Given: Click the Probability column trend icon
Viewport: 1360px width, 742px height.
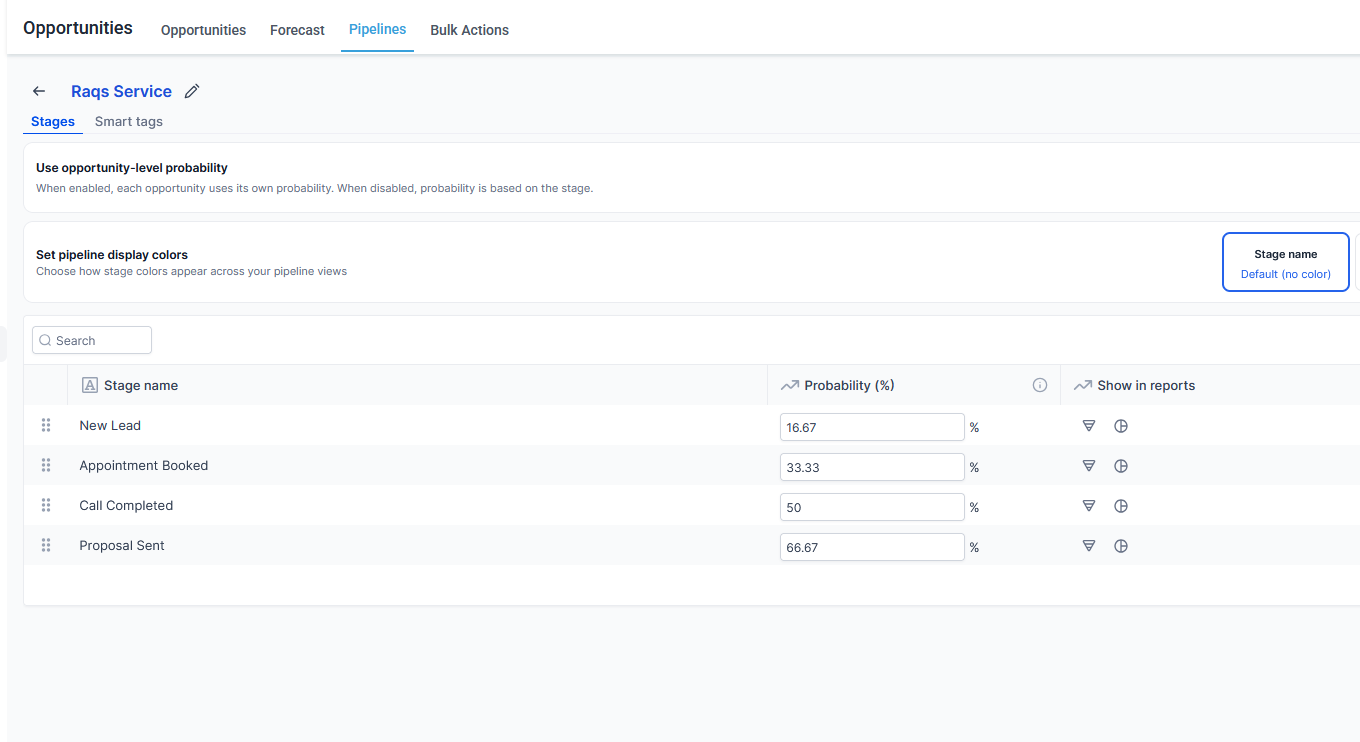Looking at the screenshot, I should pyautogui.click(x=790, y=385).
